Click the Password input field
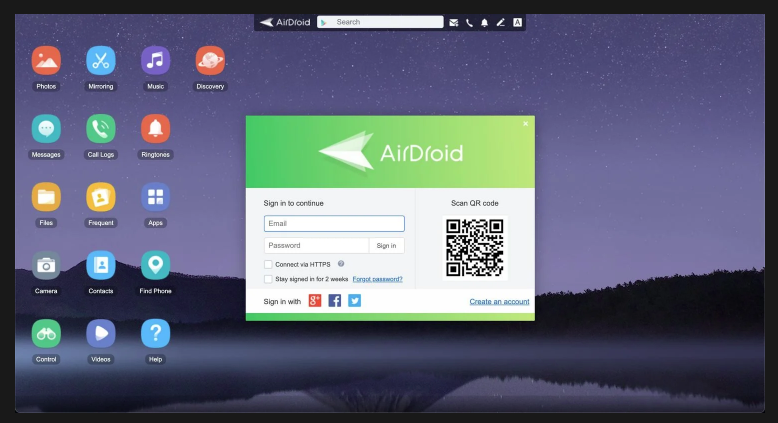This screenshot has height=423, width=778. [316, 245]
